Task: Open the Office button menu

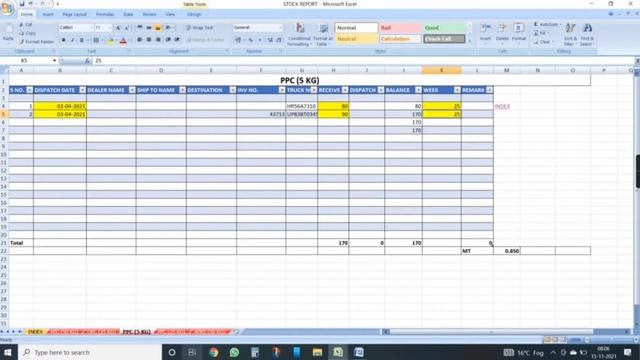Action: coord(7,7)
